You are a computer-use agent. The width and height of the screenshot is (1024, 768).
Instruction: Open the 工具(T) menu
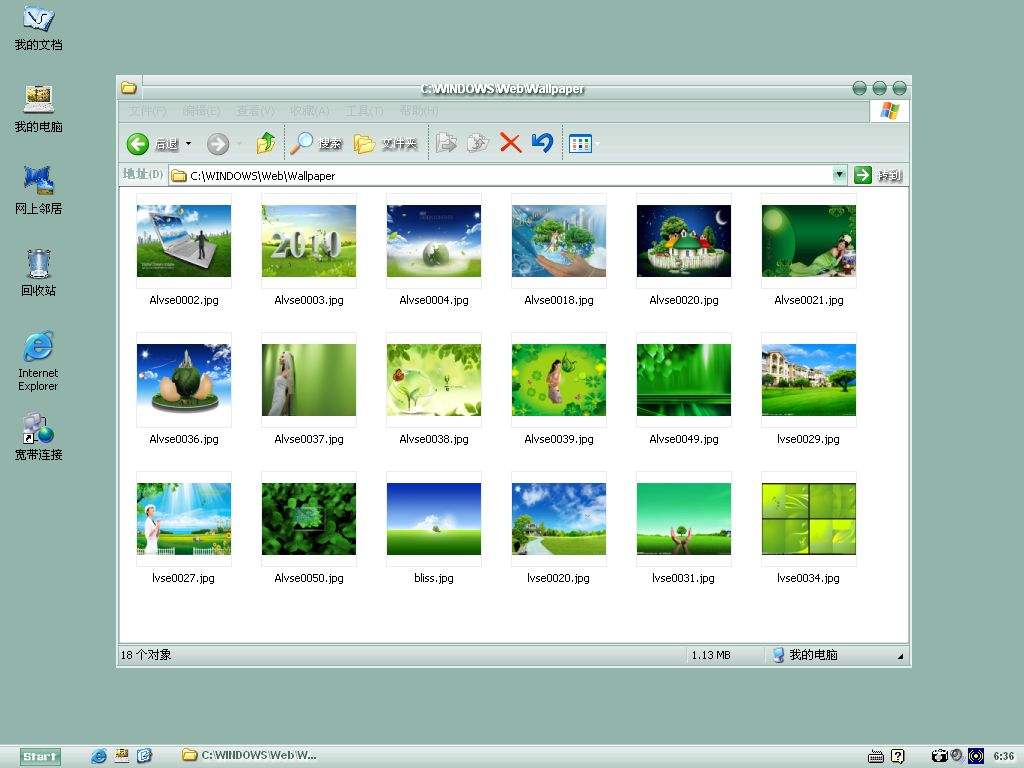pyautogui.click(x=364, y=111)
